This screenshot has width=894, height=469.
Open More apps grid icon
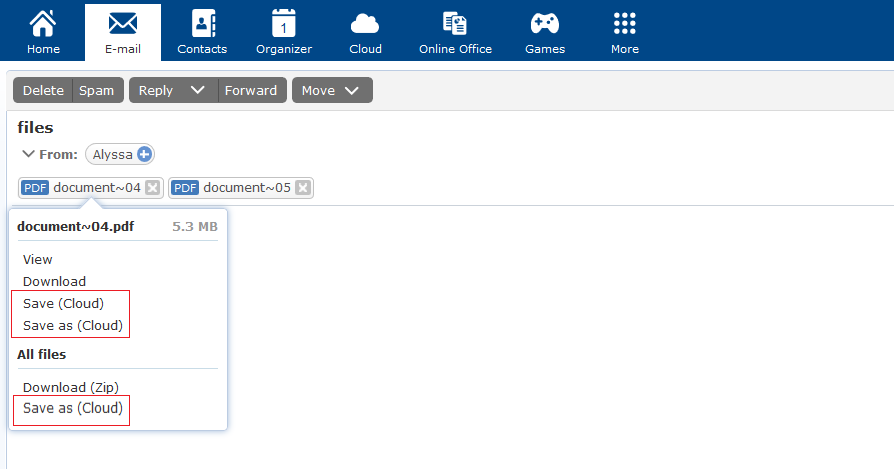[625, 23]
